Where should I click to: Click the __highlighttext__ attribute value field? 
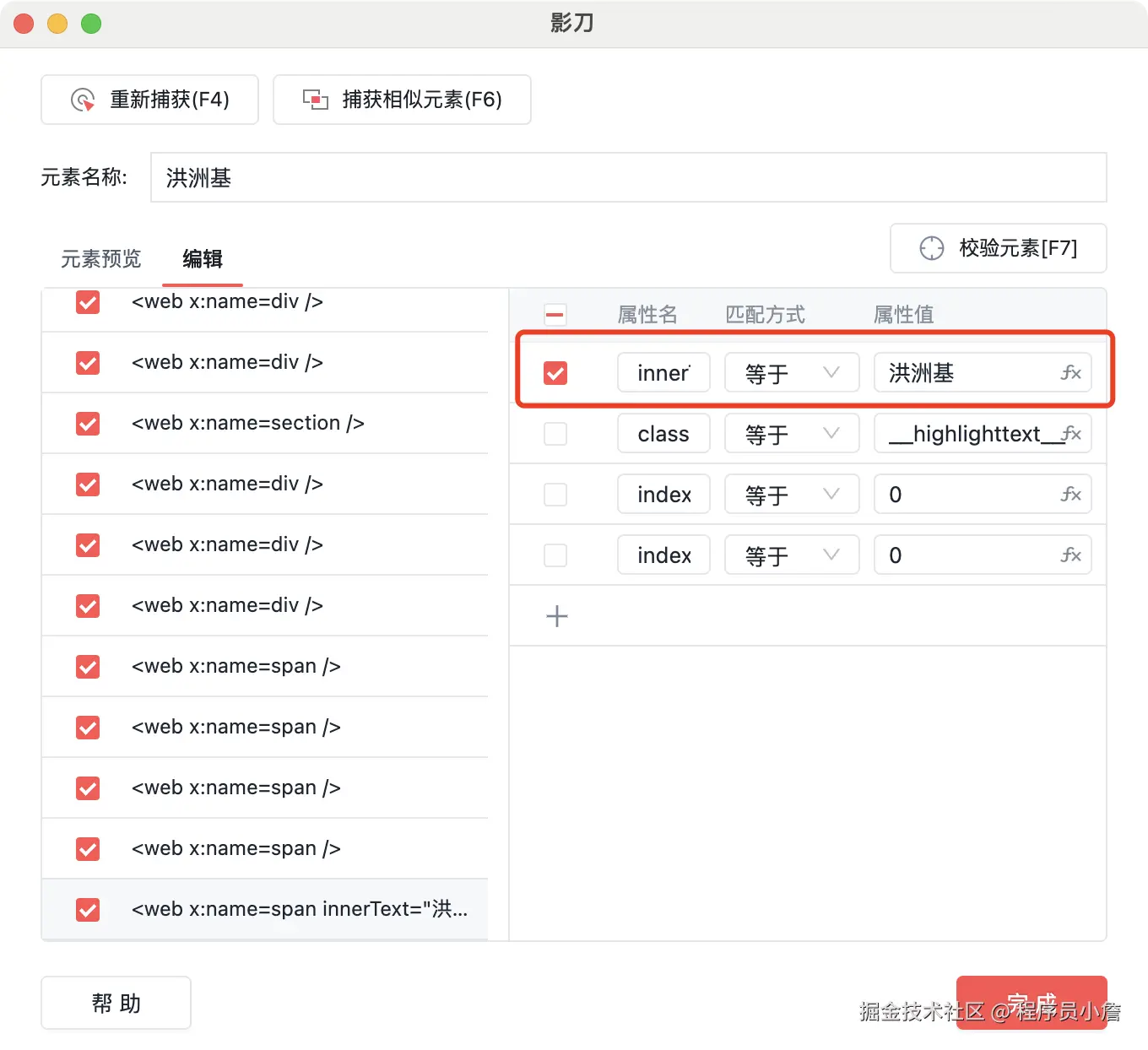983,434
